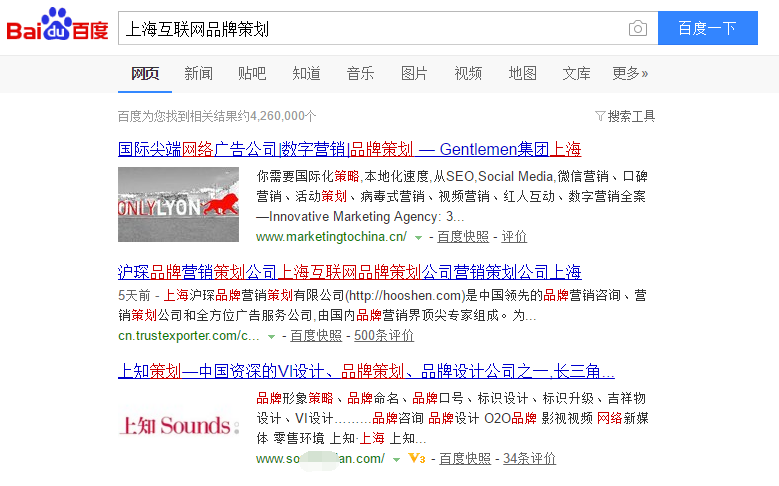This screenshot has height=486, width=779.
Task: Select the 网页 tab
Action: [145, 74]
